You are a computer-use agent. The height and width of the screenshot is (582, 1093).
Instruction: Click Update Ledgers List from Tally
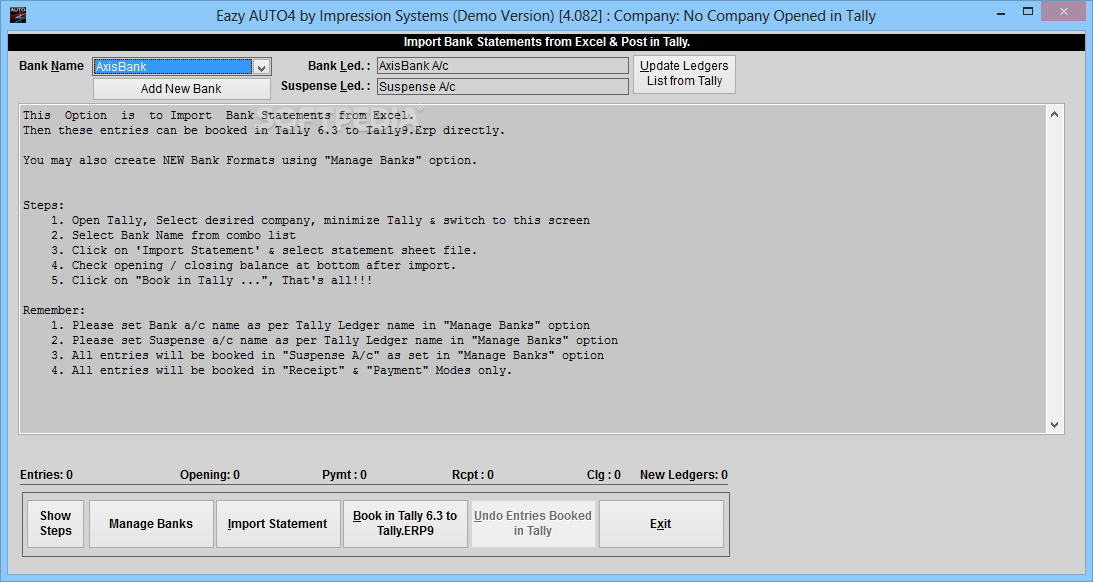[684, 73]
